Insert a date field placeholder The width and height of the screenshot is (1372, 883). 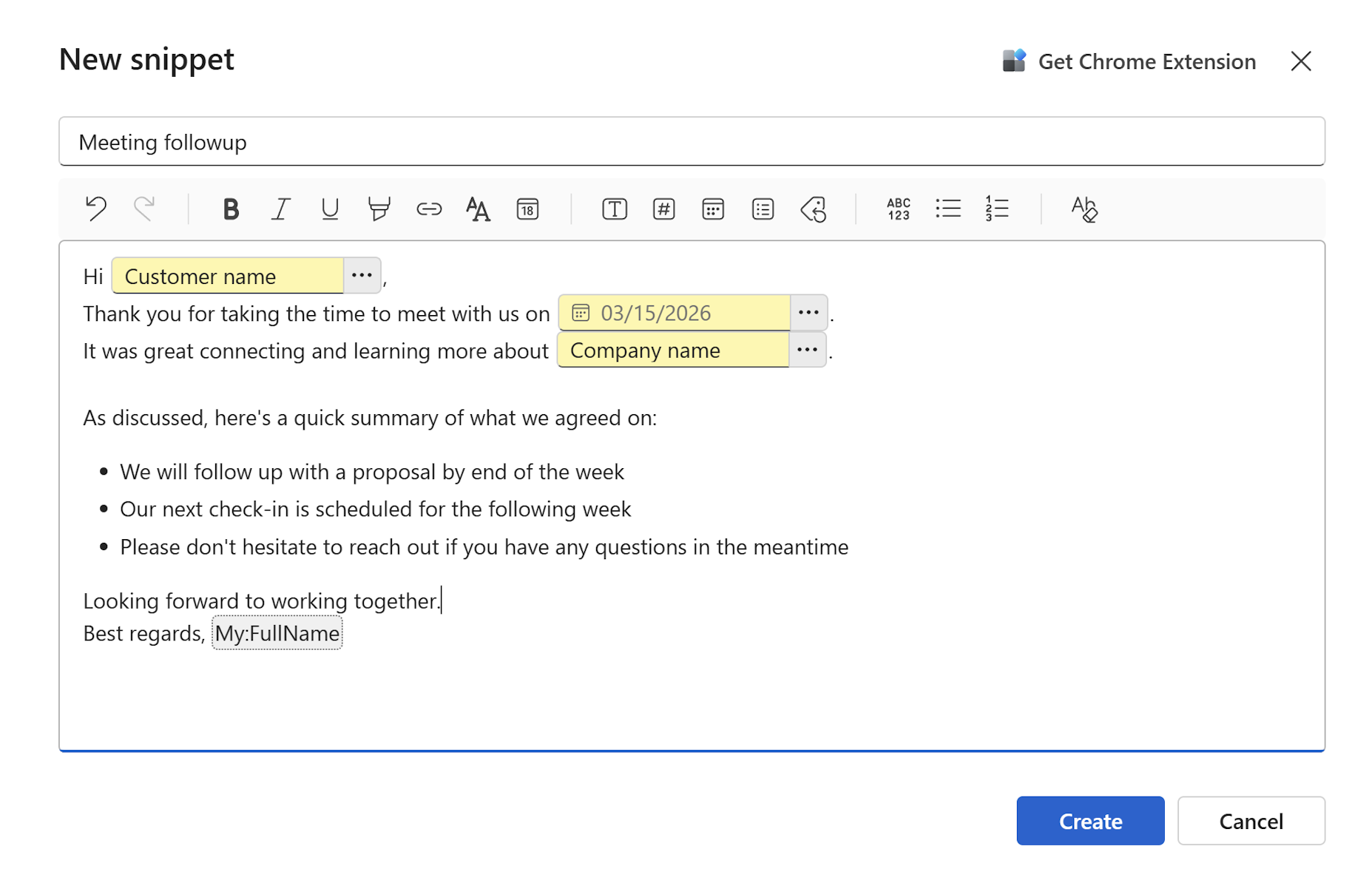713,209
